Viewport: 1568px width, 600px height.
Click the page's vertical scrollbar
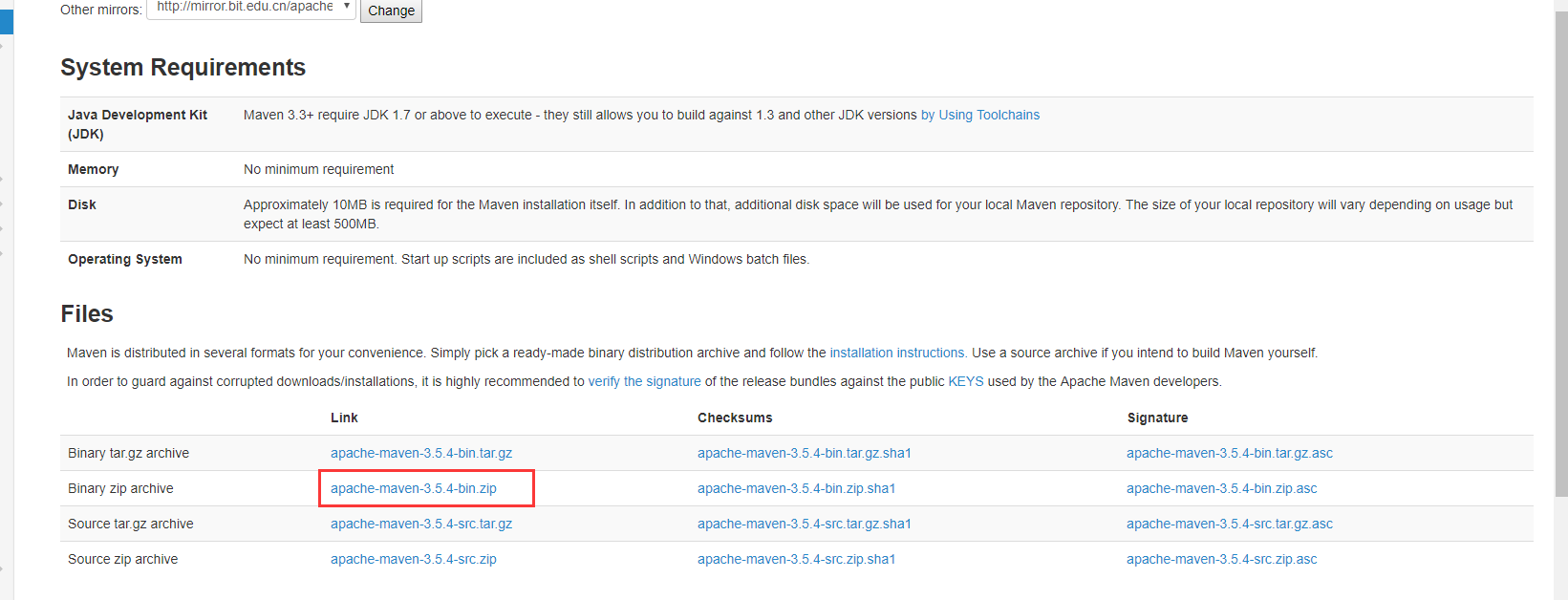(1560, 248)
